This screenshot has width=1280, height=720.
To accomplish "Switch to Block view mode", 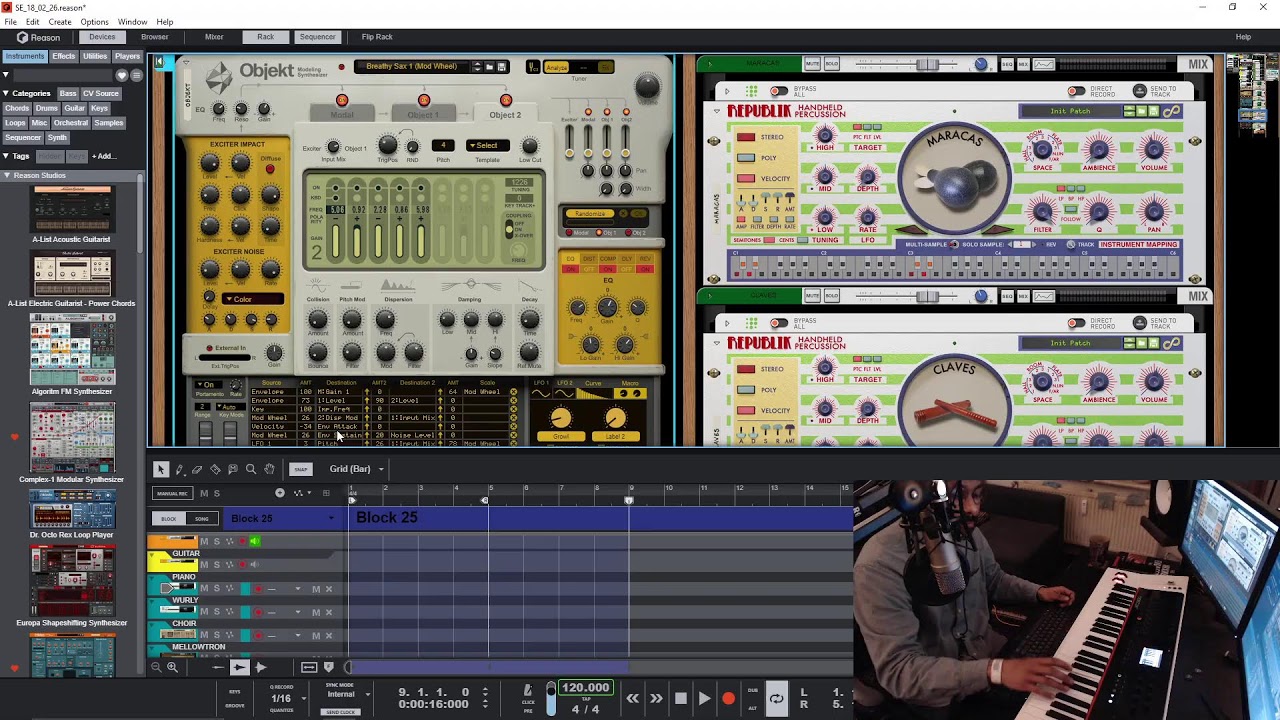I will [x=169, y=518].
